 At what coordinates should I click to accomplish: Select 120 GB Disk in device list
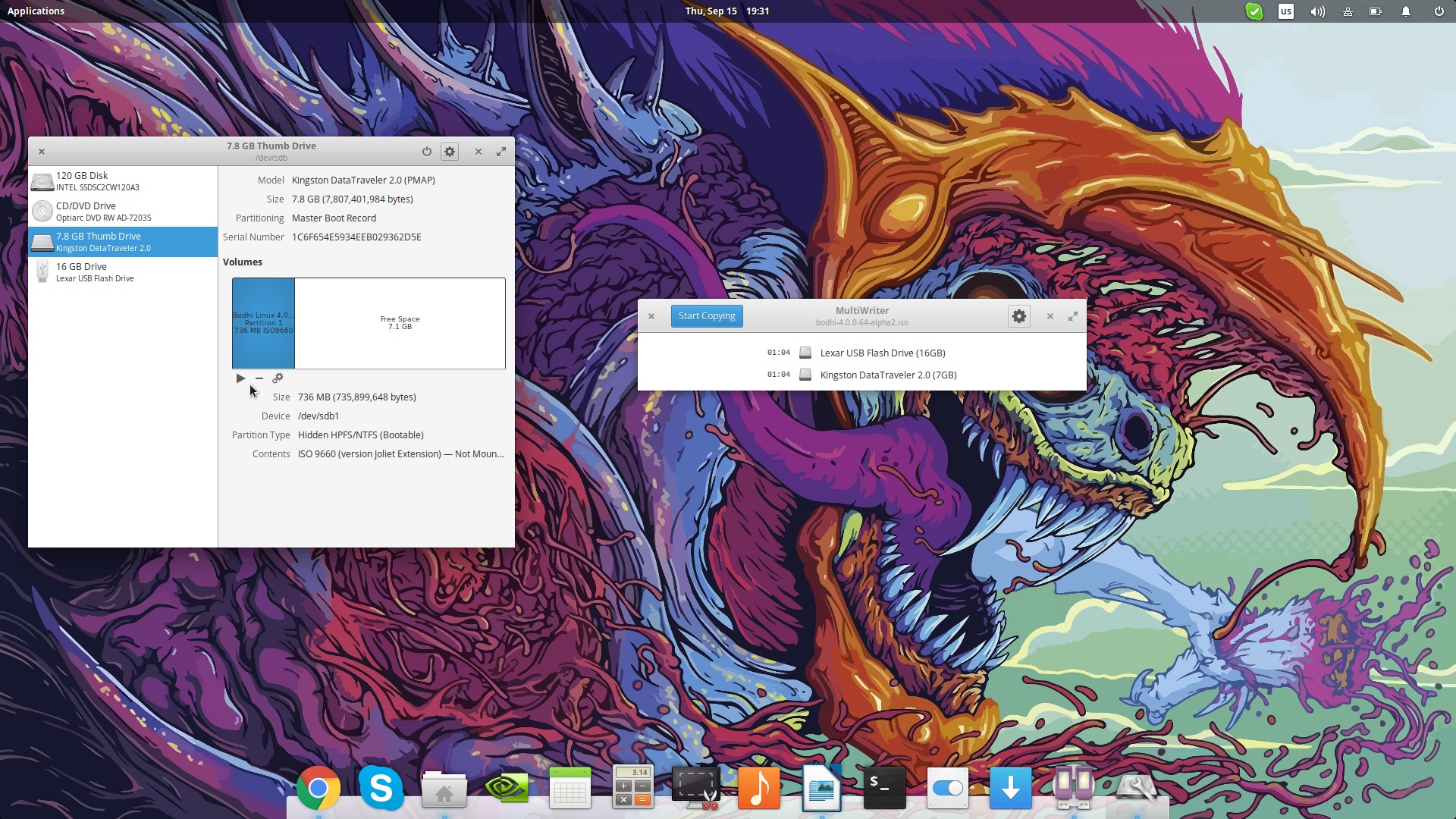(123, 181)
